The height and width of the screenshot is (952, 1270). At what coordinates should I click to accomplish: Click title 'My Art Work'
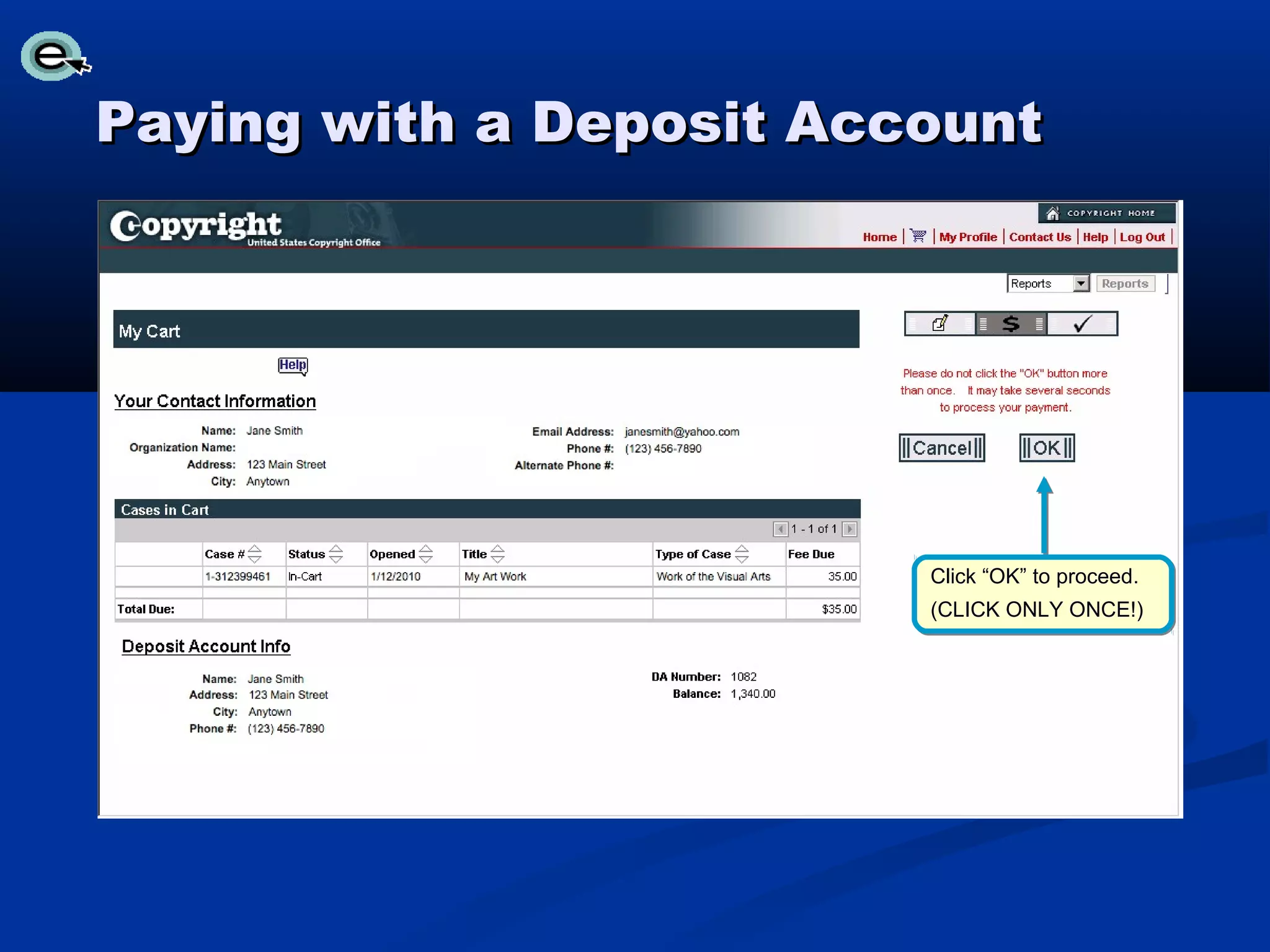click(x=495, y=576)
